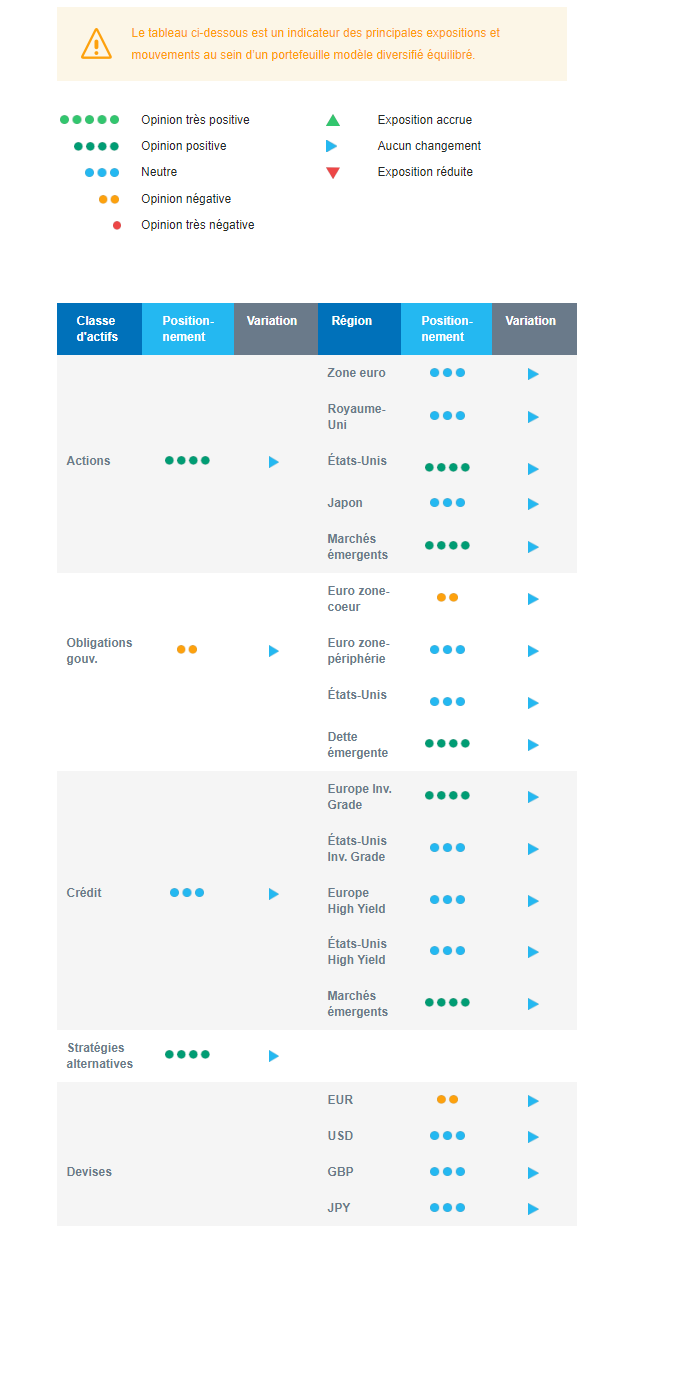Image resolution: width=700 pixels, height=1400 pixels.
Task: Click the red 'Exposition réduite' down triangle
Action: [x=333, y=173]
